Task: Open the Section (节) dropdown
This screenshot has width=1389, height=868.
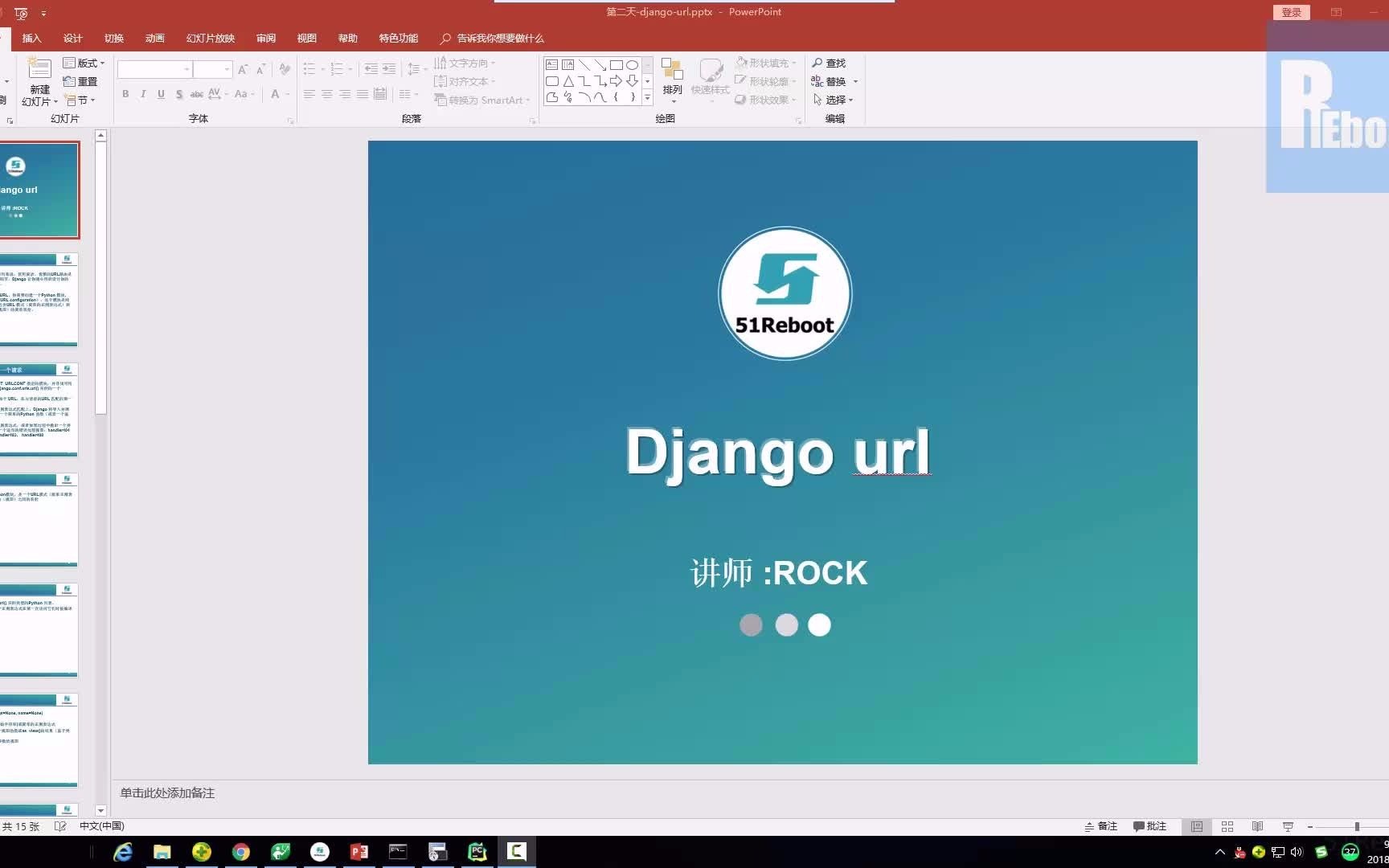Action: click(80, 100)
